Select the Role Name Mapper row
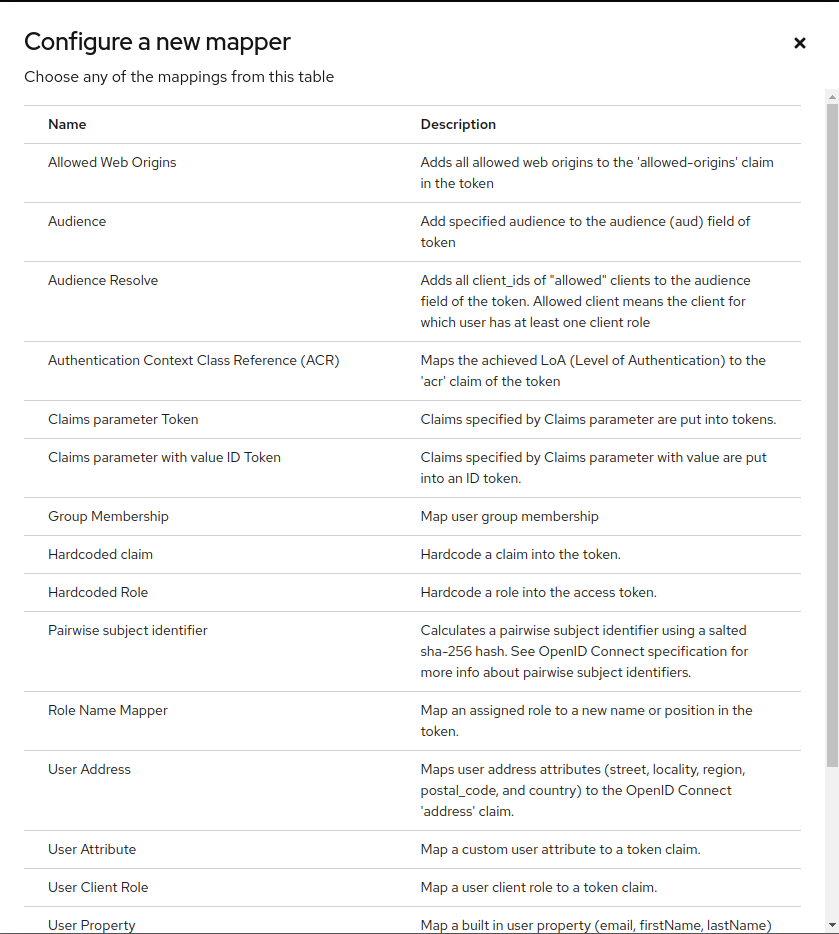 [x=108, y=710]
